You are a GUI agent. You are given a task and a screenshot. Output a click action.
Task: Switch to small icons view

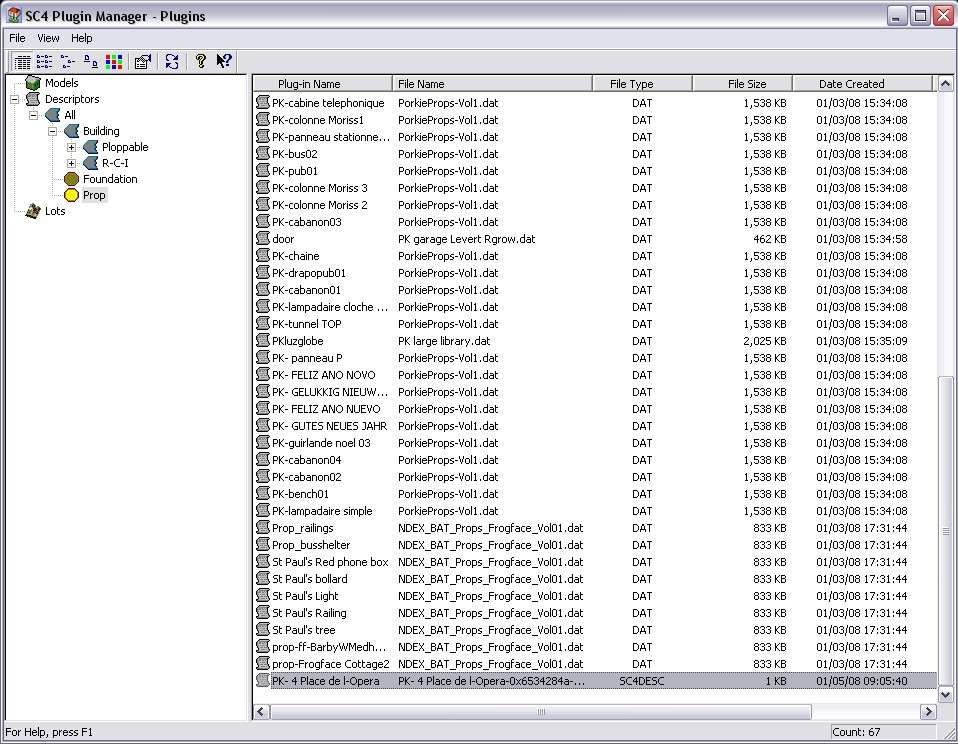click(91, 62)
